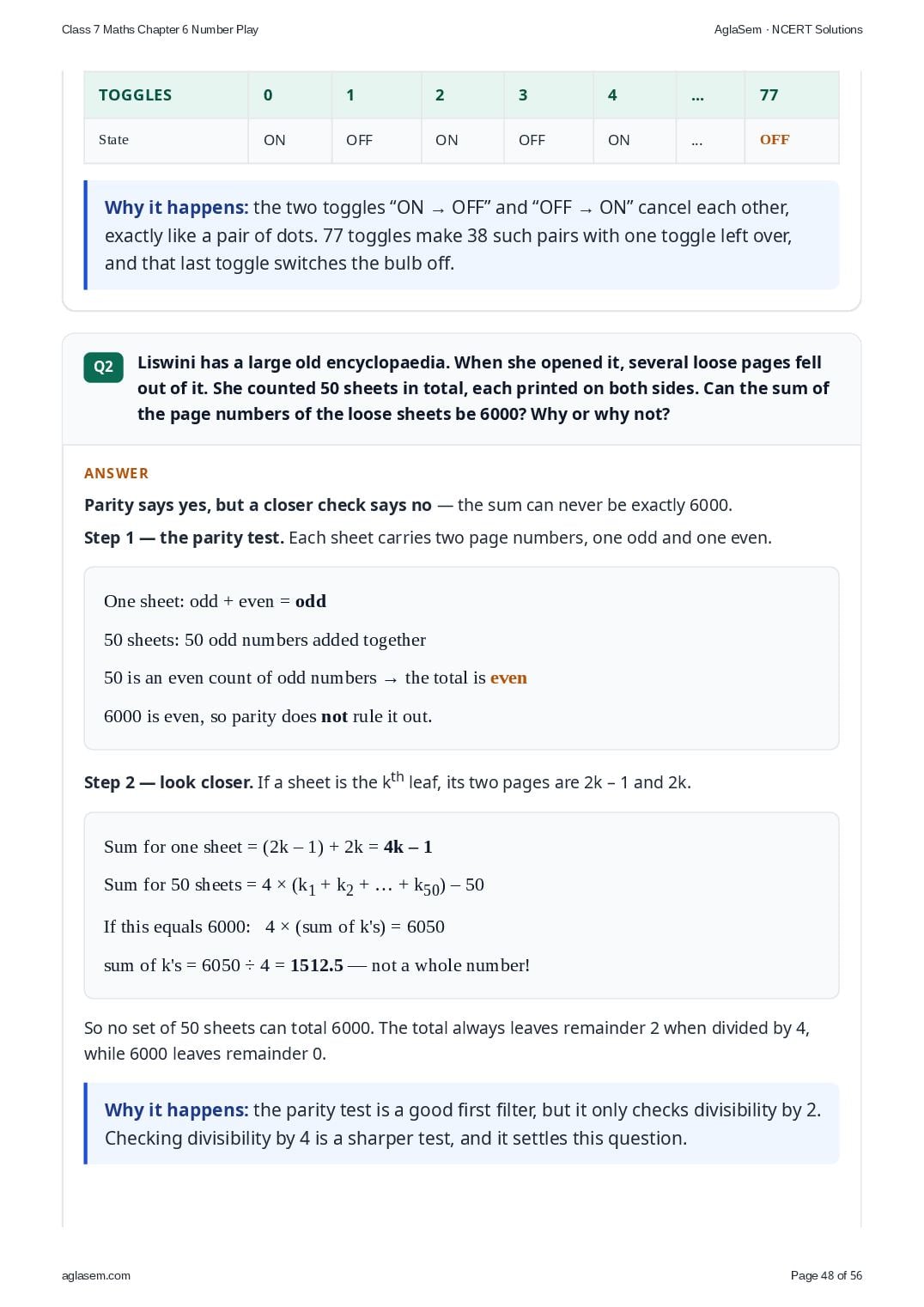924x1307 pixels.
Task: Click the second Why it happens callout heading
Action: pyautogui.click(x=176, y=1110)
